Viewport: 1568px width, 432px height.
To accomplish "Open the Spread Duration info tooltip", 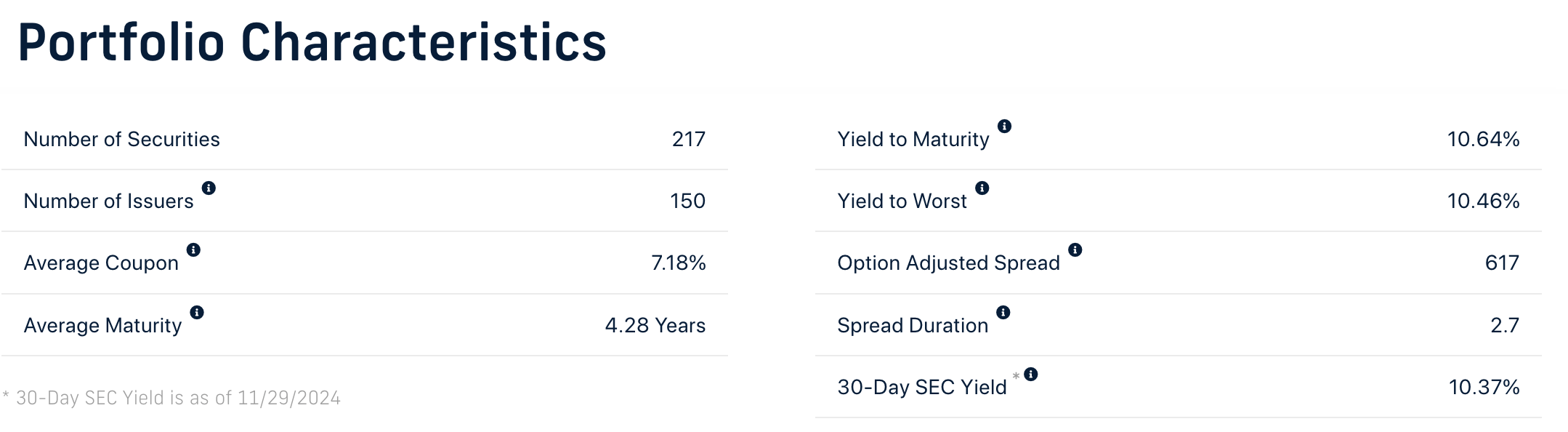I will [1003, 313].
